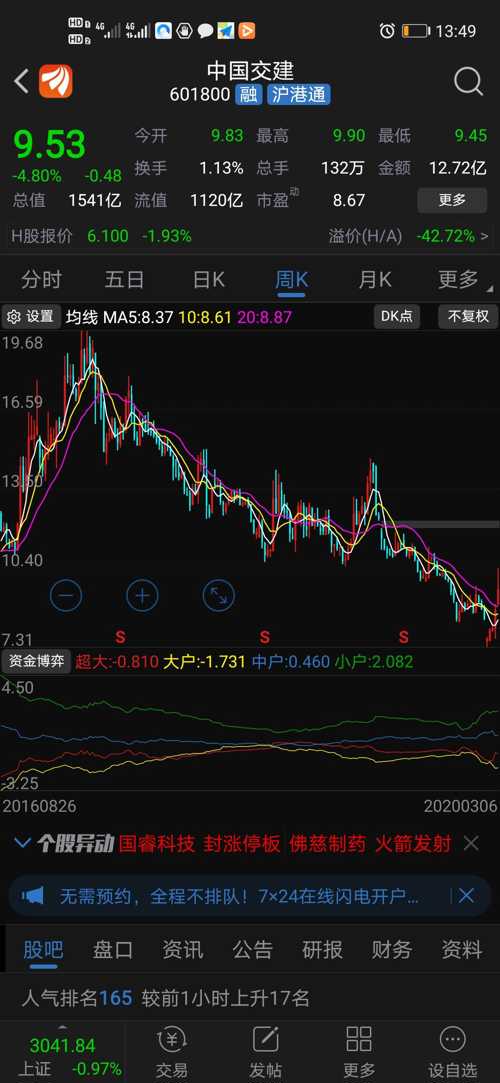Tap the back arrow at top left
500x1083 pixels.
pos(21,82)
